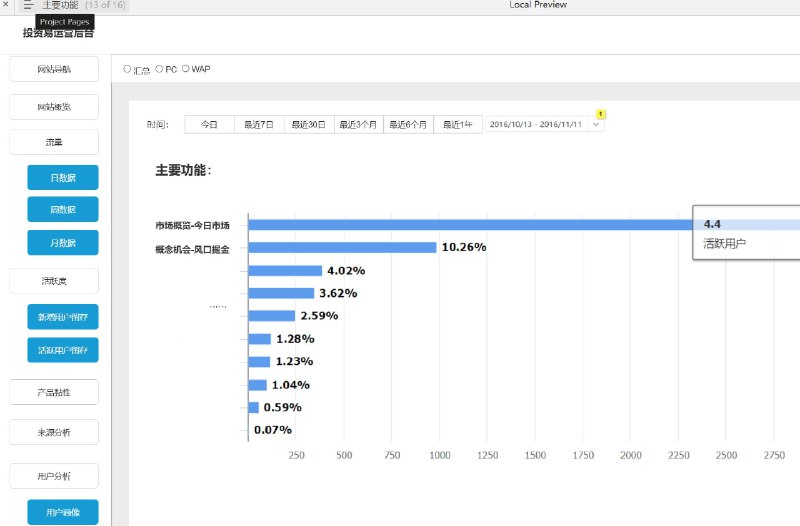Click the Local Preview header text
Screen dimensions: 800x526
tap(538, 5)
